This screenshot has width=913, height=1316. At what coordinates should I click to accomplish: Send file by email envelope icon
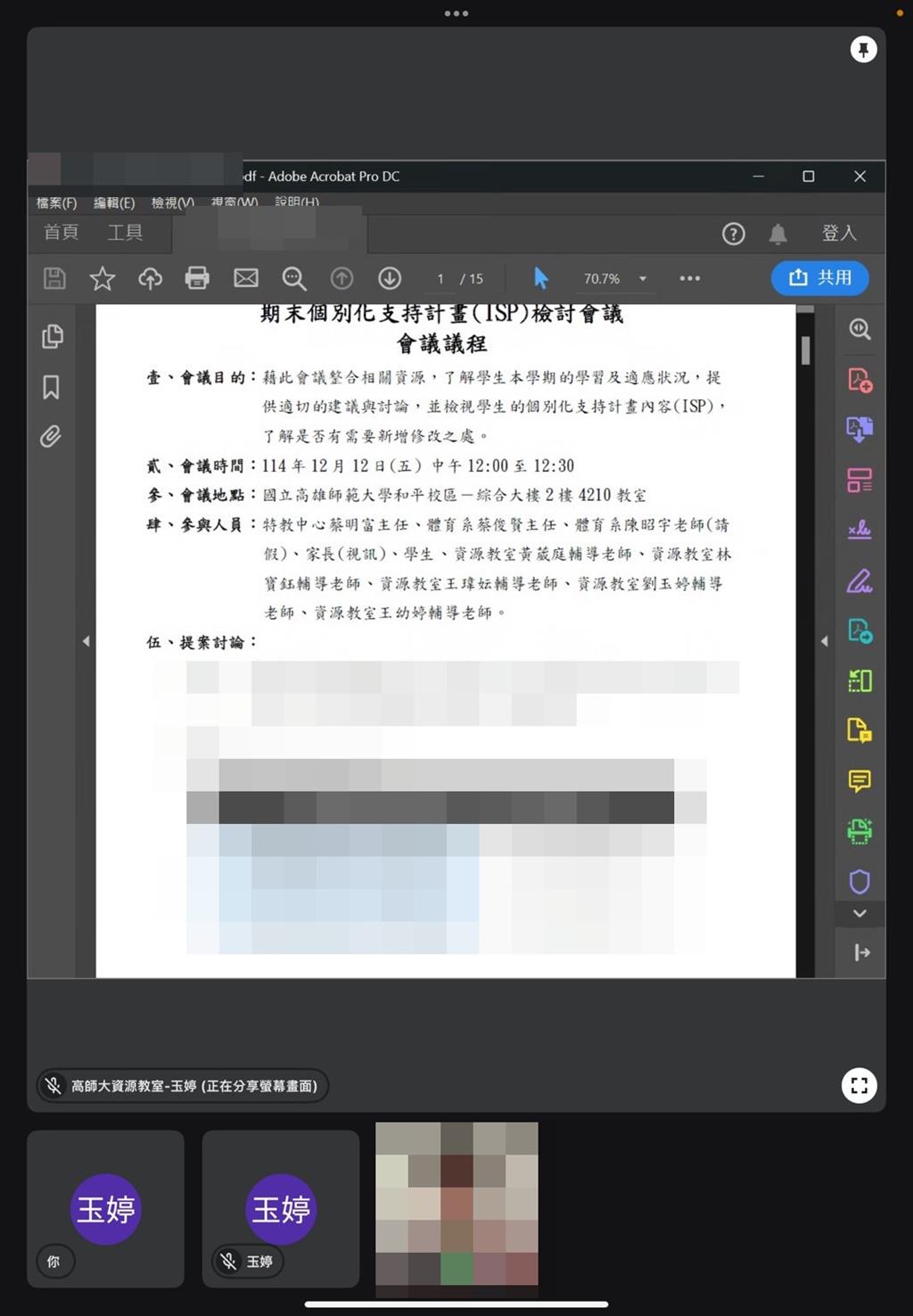(x=246, y=278)
